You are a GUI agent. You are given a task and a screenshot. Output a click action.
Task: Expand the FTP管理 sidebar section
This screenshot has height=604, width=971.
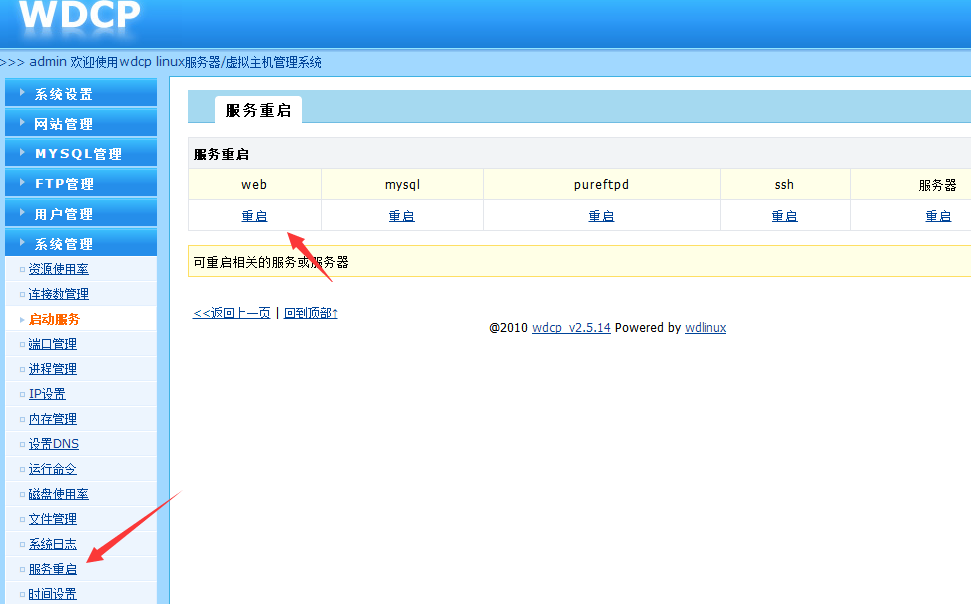(x=81, y=183)
